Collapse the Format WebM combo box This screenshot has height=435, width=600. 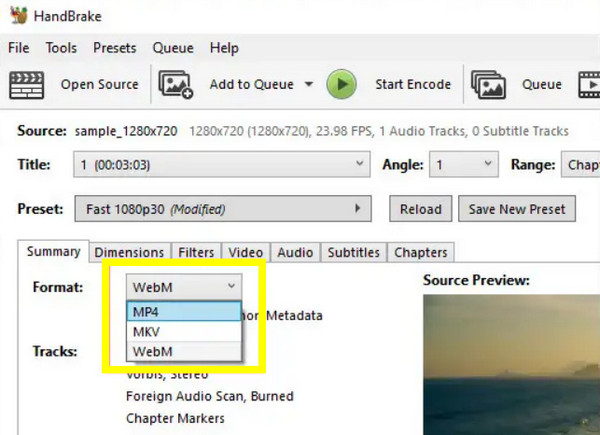click(x=184, y=287)
